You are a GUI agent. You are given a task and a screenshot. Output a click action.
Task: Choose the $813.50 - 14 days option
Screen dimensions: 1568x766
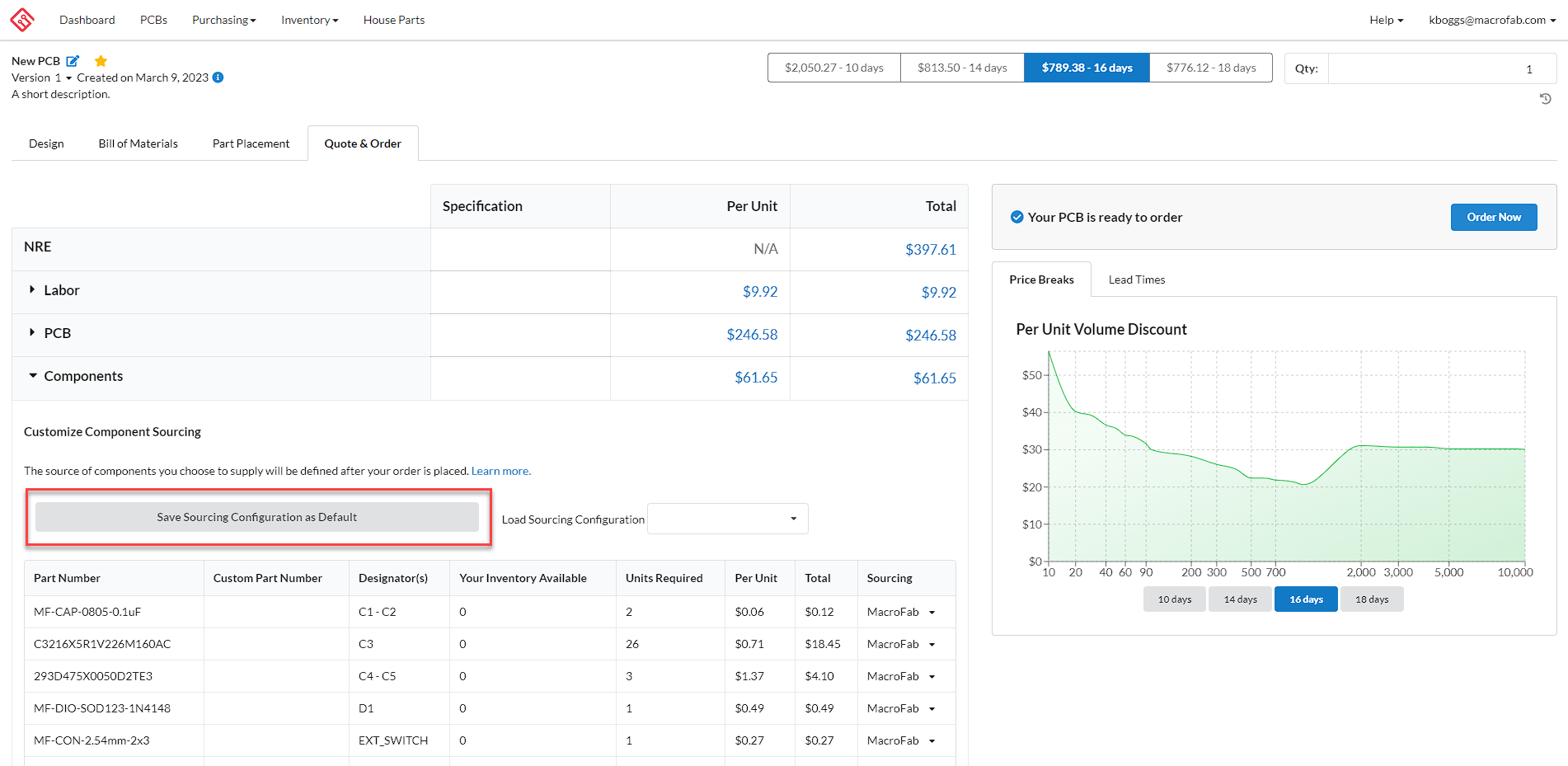[x=963, y=68]
